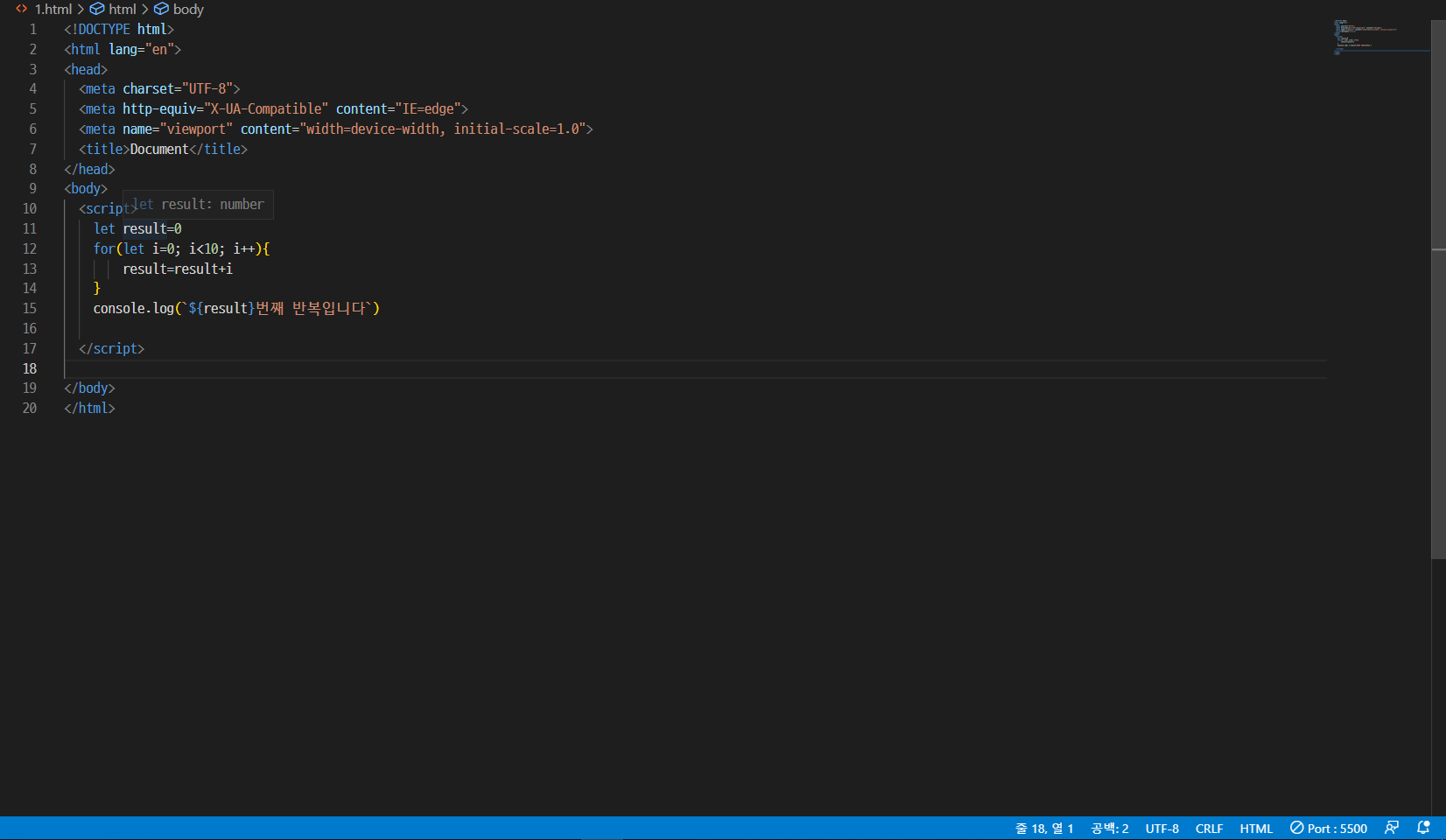The image size is (1446, 840).
Task: Click line number 20 in the gutter
Action: click(30, 408)
